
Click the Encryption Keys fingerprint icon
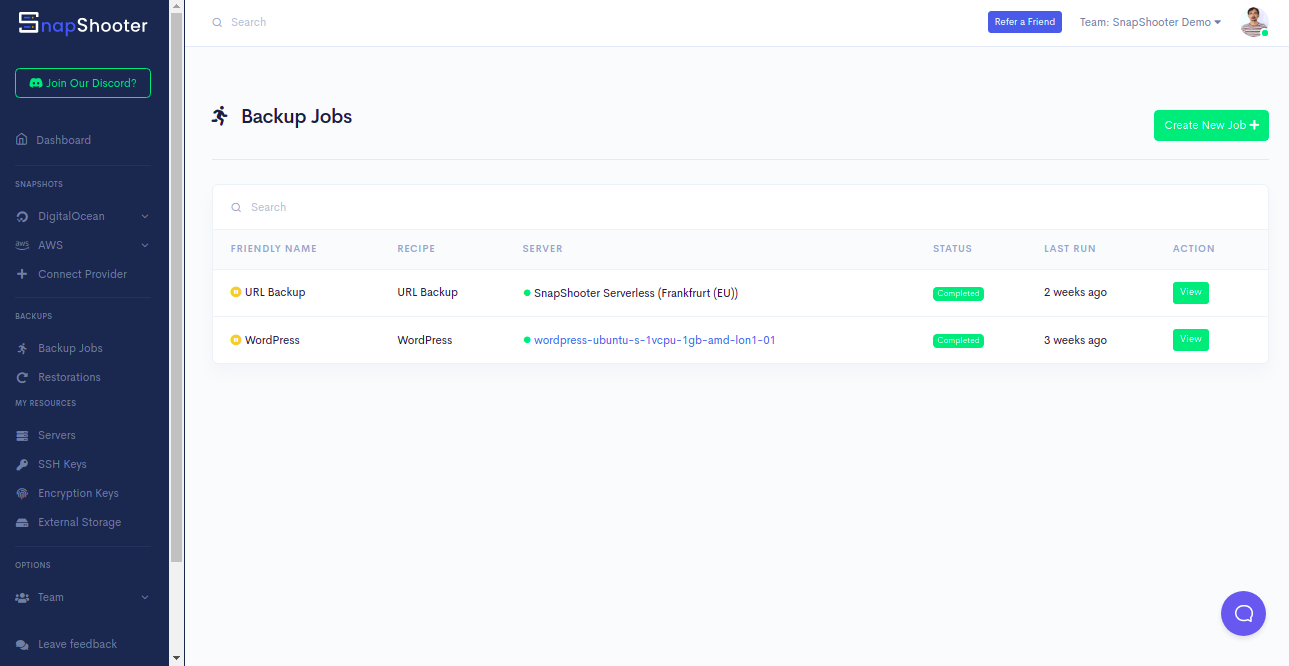pyautogui.click(x=22, y=493)
